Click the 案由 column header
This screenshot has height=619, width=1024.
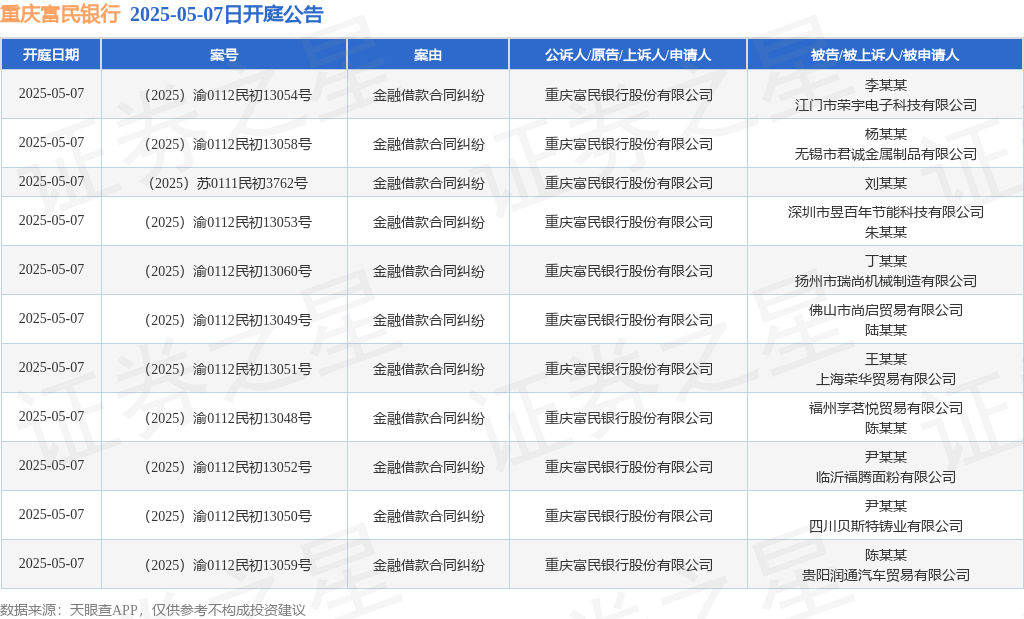click(428, 55)
